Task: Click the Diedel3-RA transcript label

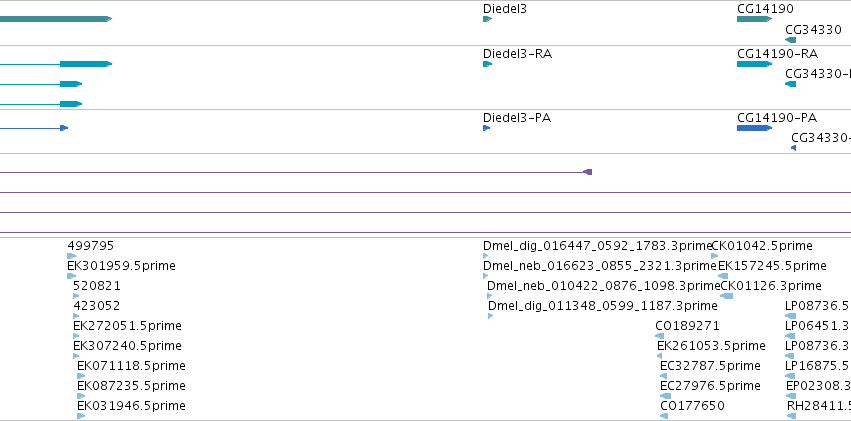Action: click(518, 54)
